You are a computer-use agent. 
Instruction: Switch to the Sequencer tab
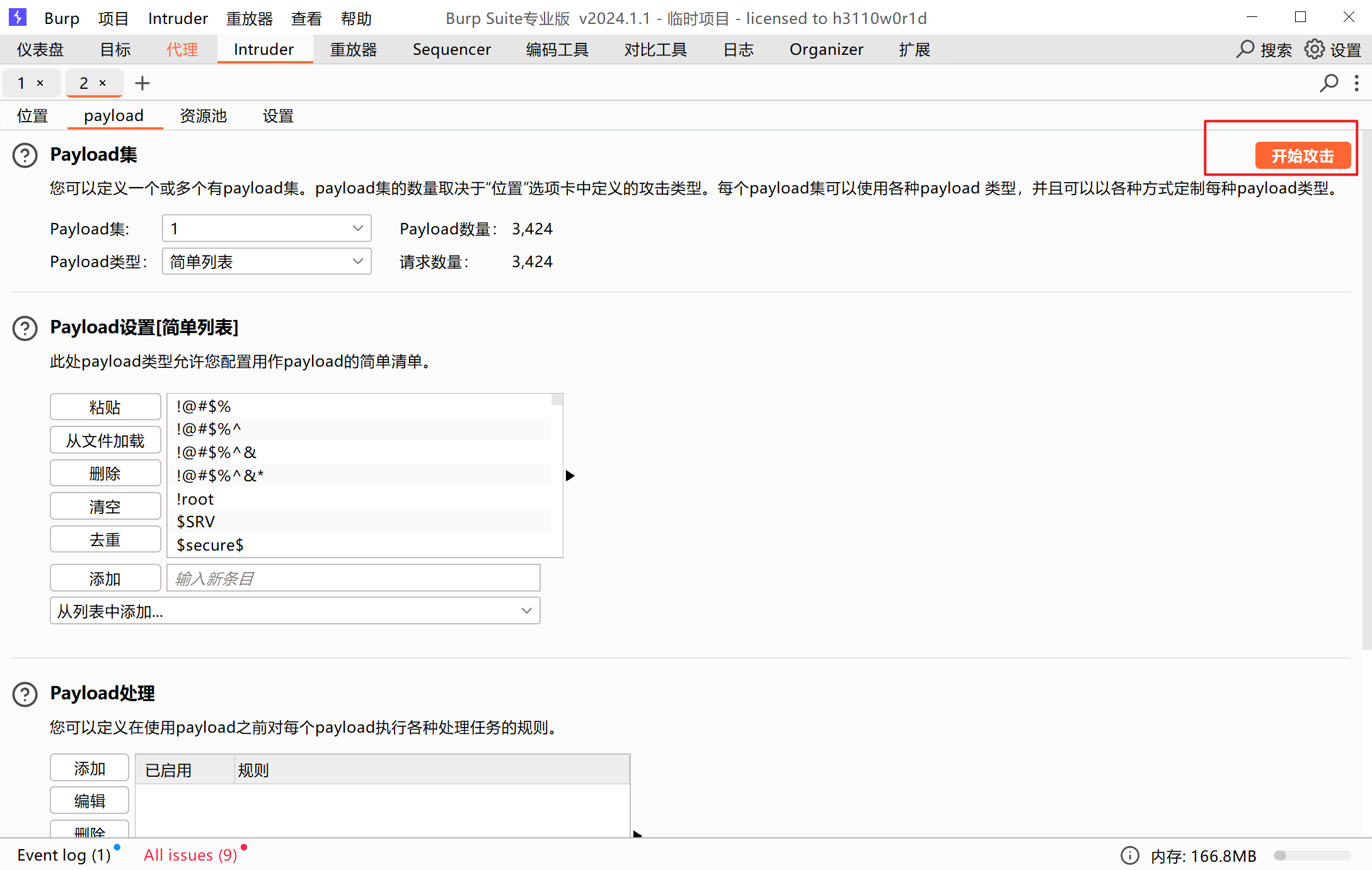coord(451,49)
